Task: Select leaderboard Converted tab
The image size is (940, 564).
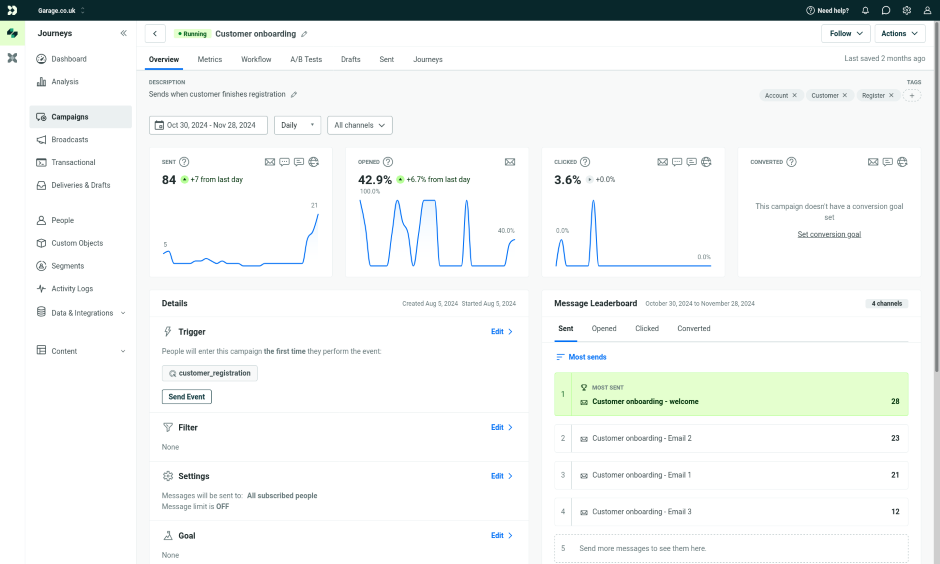Action: 694,328
